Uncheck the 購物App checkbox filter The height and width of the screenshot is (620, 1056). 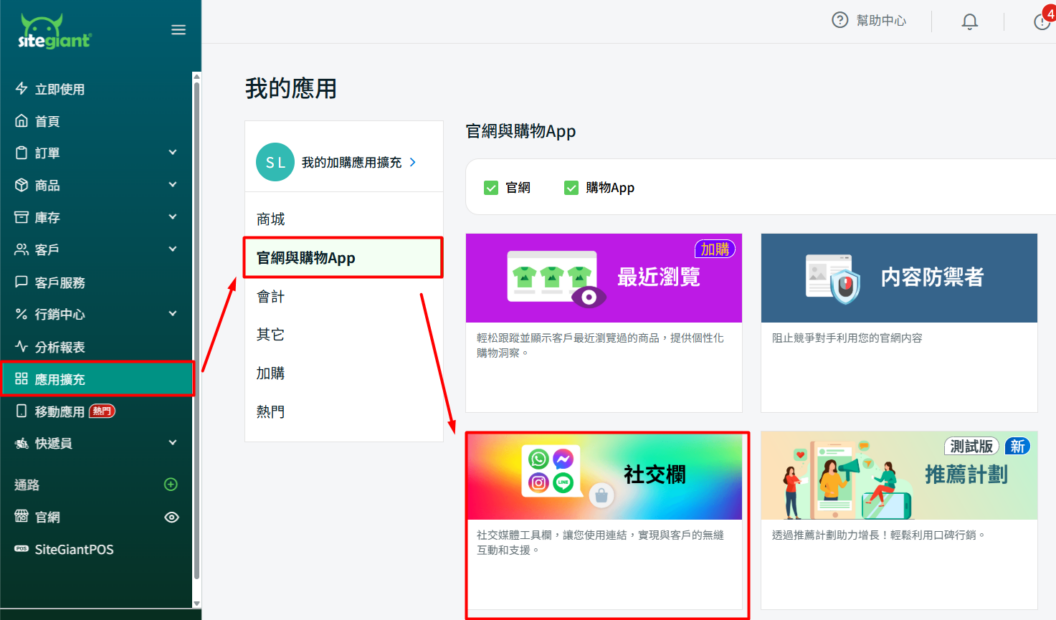pos(571,187)
